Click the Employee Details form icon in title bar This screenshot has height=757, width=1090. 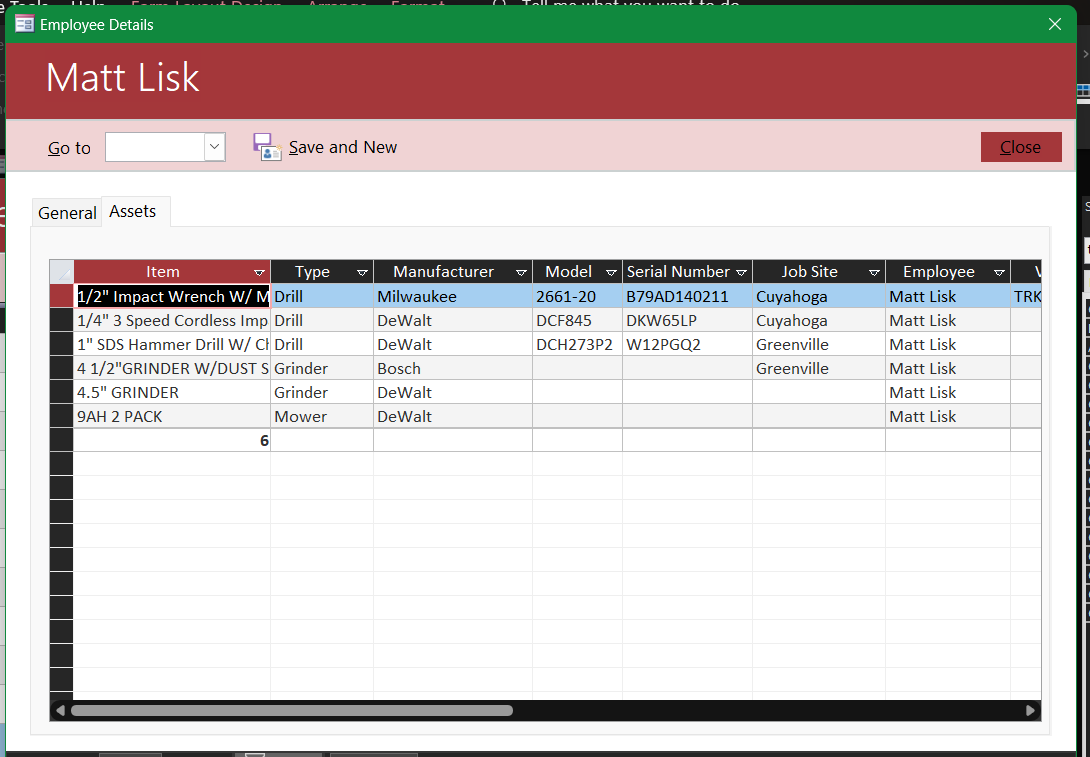pyautogui.click(x=25, y=25)
